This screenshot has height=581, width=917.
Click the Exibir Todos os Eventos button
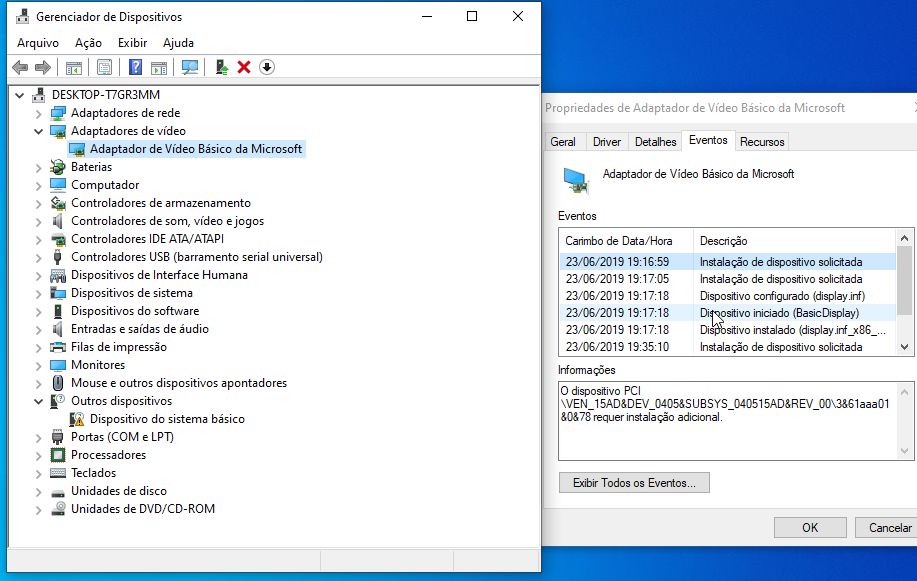[634, 483]
